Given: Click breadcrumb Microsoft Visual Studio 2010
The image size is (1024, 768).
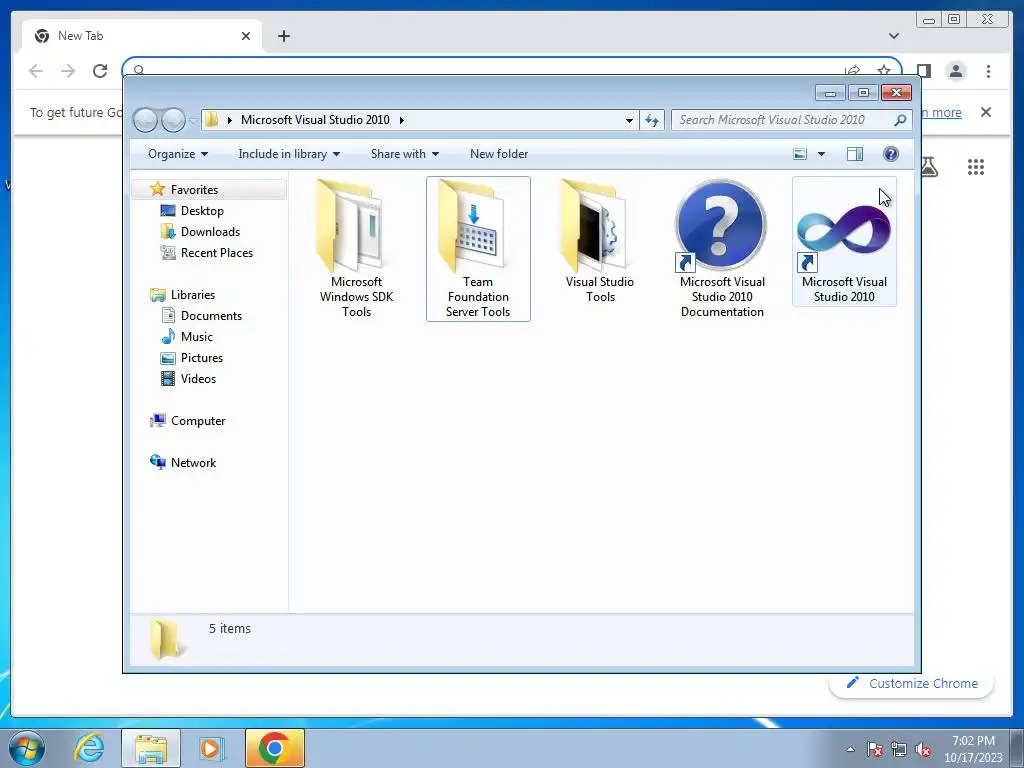Looking at the screenshot, I should pos(315,120).
